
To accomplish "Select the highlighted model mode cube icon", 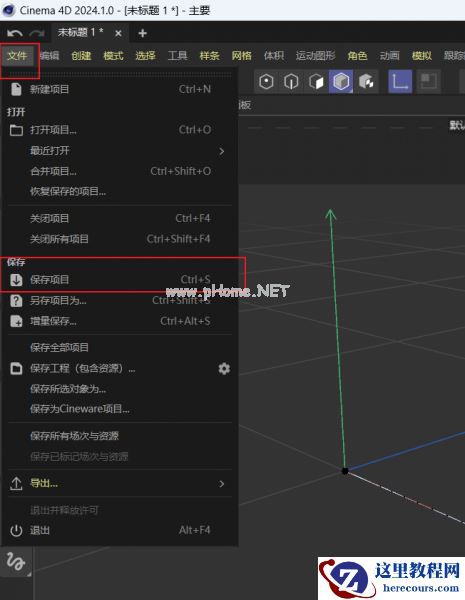I will coord(341,82).
